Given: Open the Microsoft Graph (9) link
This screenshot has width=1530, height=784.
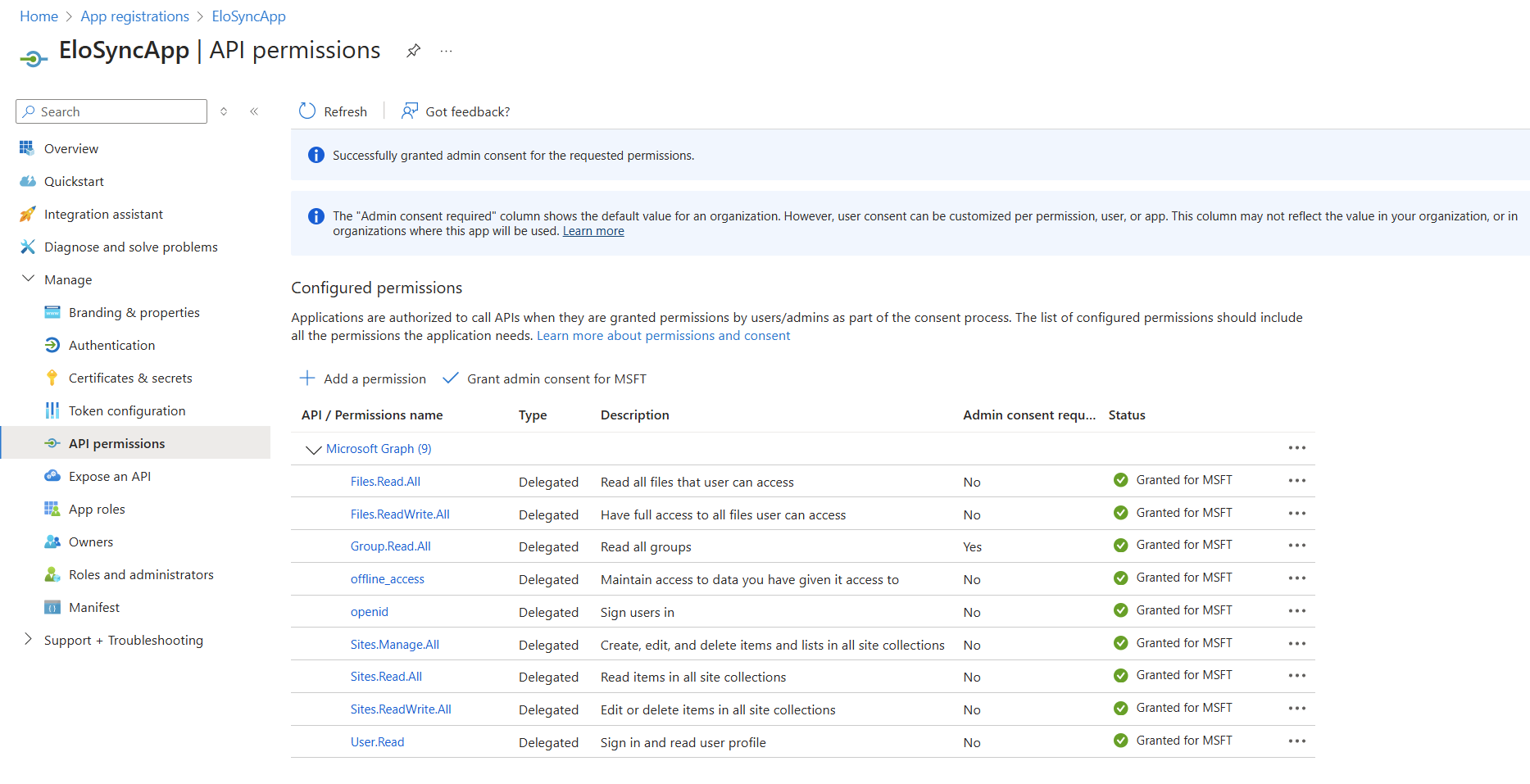Looking at the screenshot, I should pyautogui.click(x=379, y=449).
